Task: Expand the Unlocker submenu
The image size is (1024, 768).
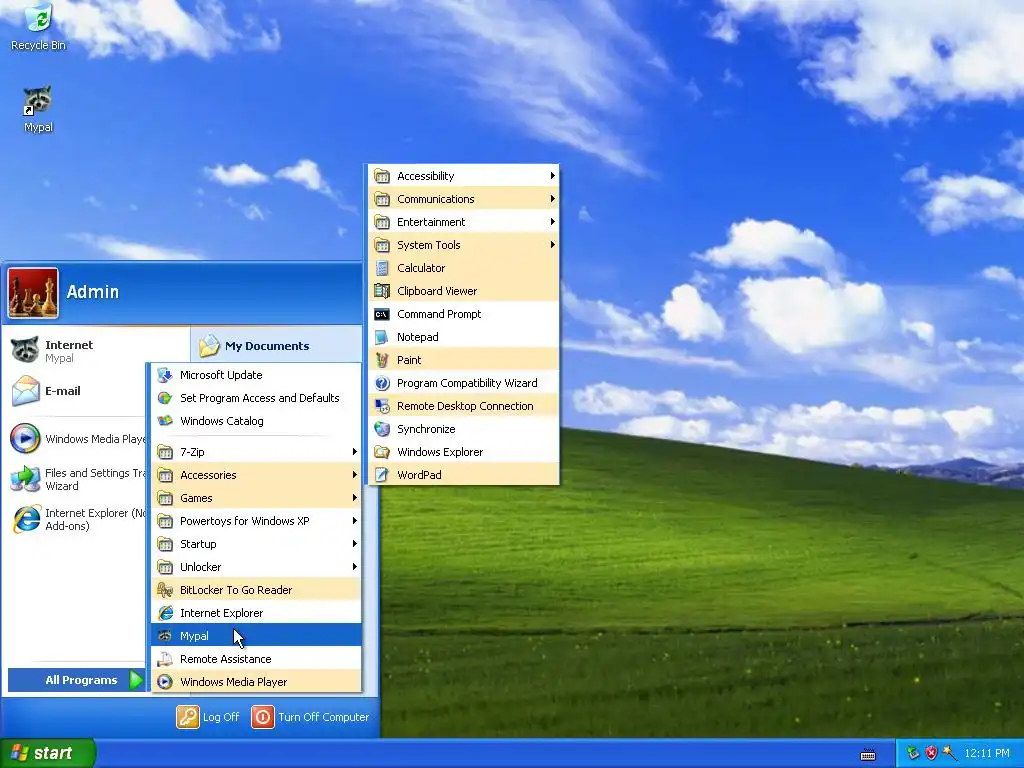Action: pos(256,567)
